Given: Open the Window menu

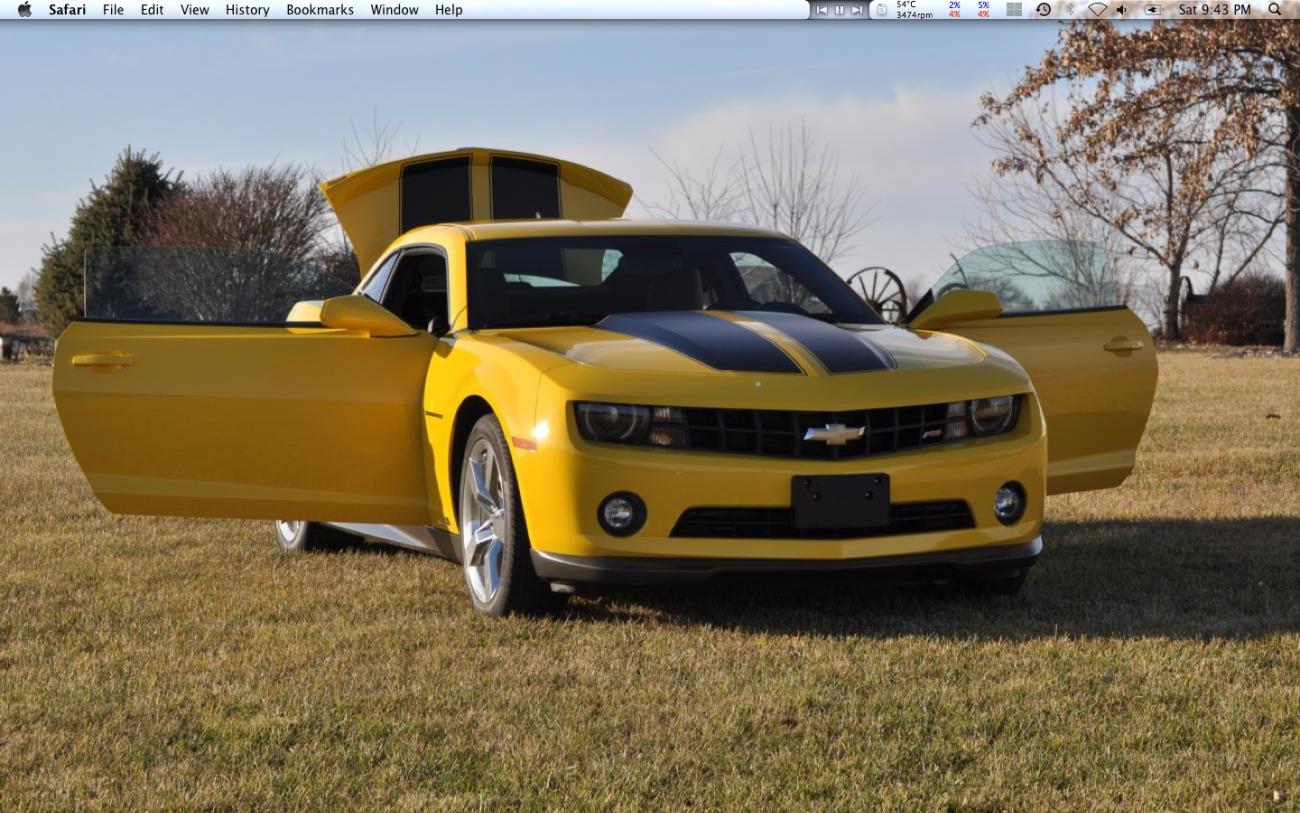Looking at the screenshot, I should 394,9.
